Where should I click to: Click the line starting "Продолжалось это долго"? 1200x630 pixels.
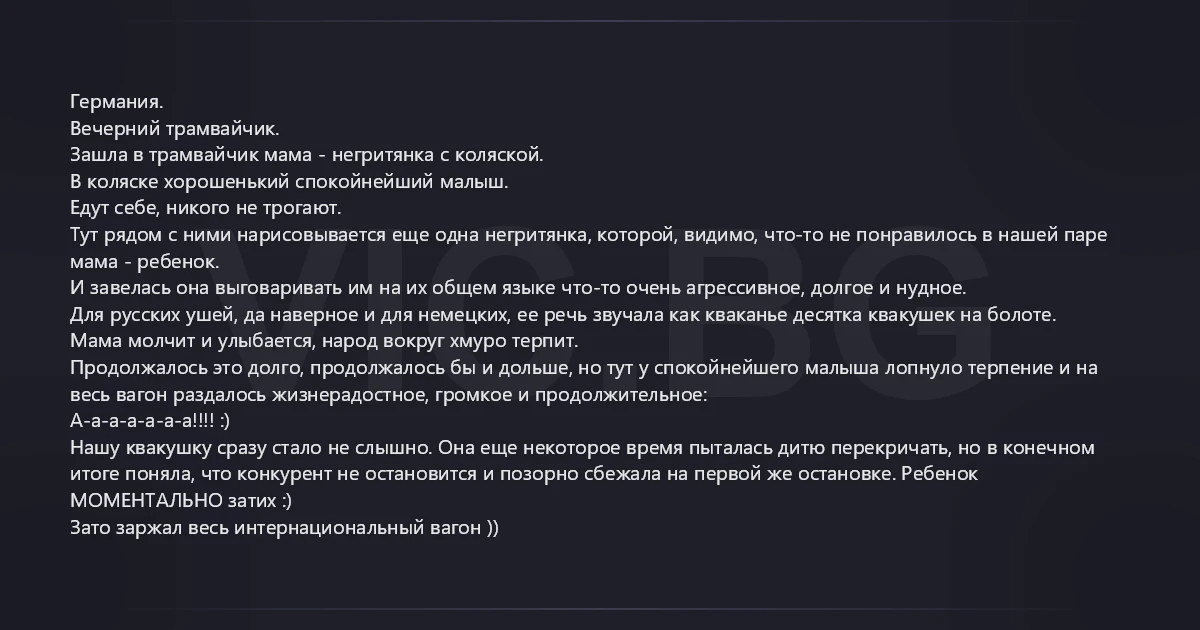tap(584, 367)
